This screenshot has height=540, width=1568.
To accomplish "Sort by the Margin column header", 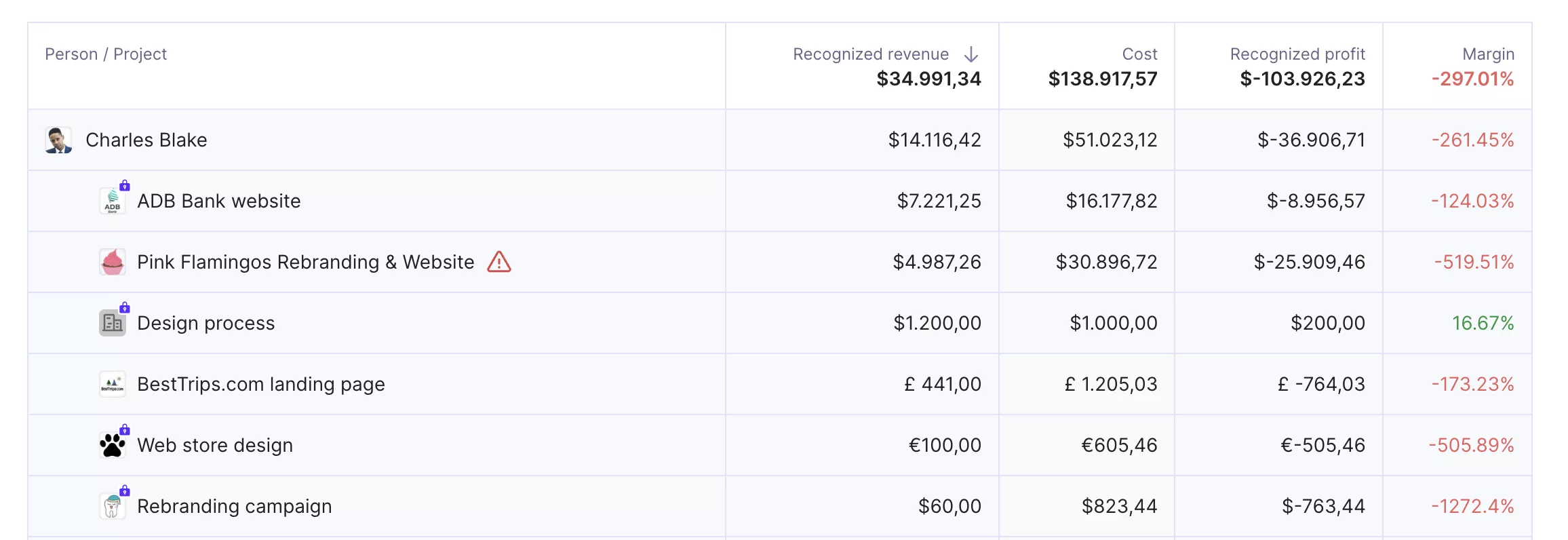I will pyautogui.click(x=1488, y=54).
